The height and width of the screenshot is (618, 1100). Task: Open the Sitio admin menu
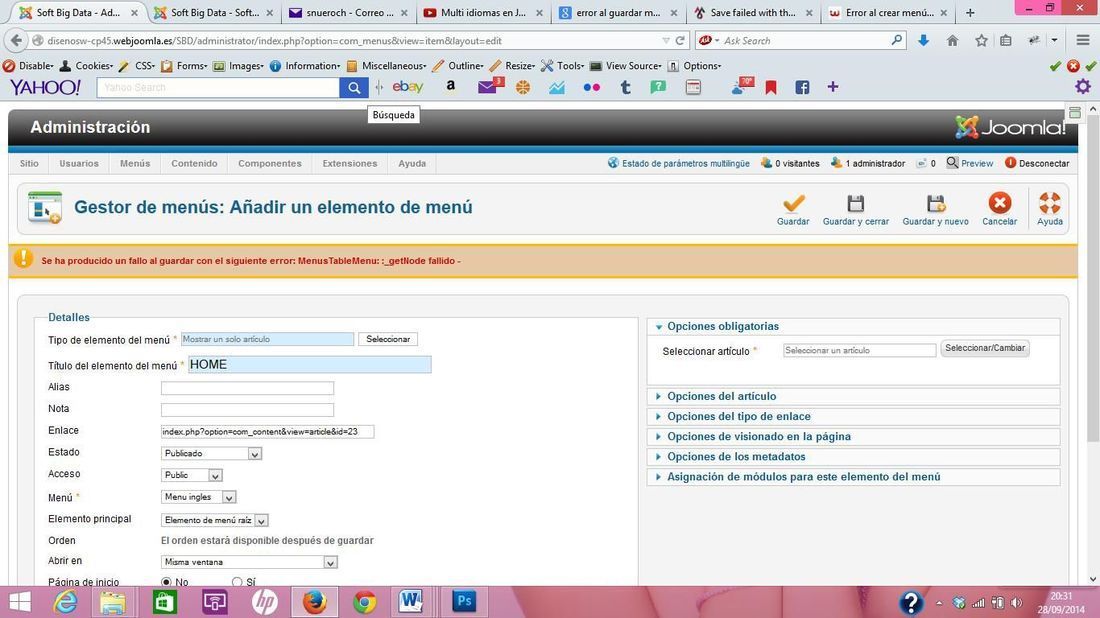[29, 163]
